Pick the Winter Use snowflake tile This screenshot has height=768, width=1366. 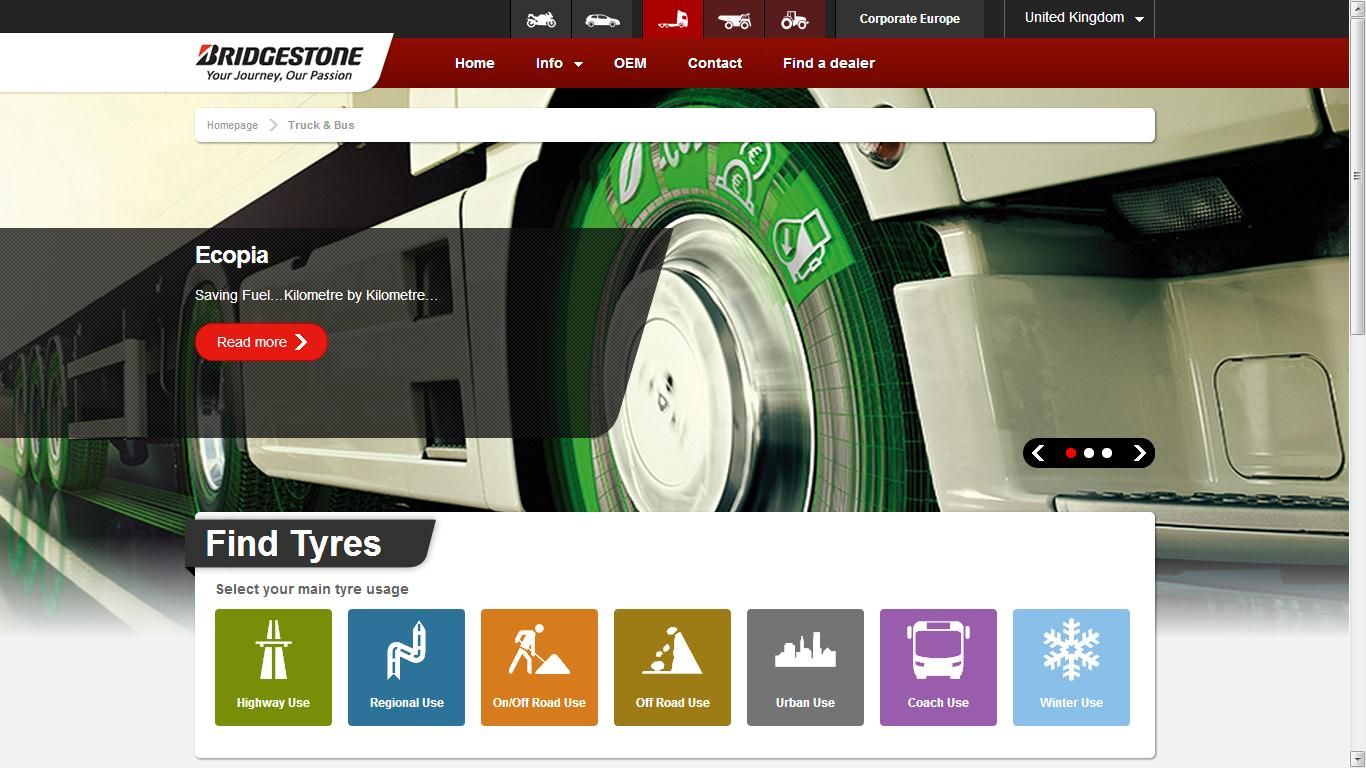[x=1071, y=666]
